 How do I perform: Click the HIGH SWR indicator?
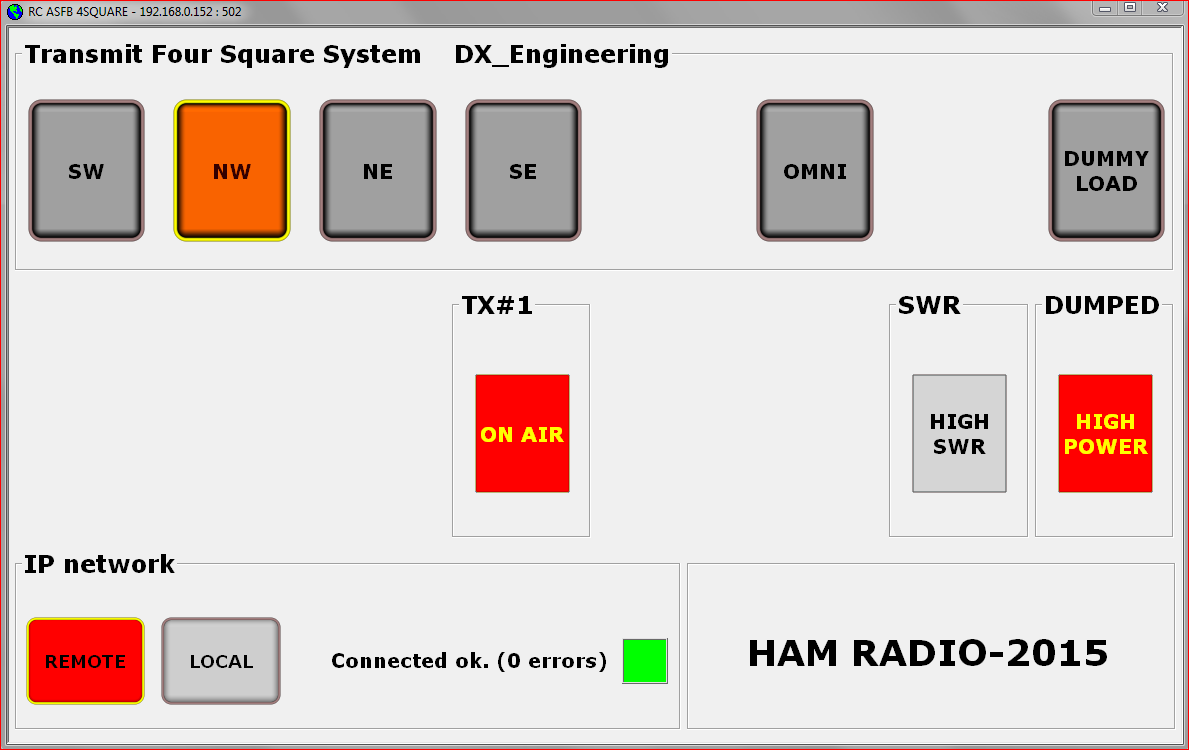959,434
